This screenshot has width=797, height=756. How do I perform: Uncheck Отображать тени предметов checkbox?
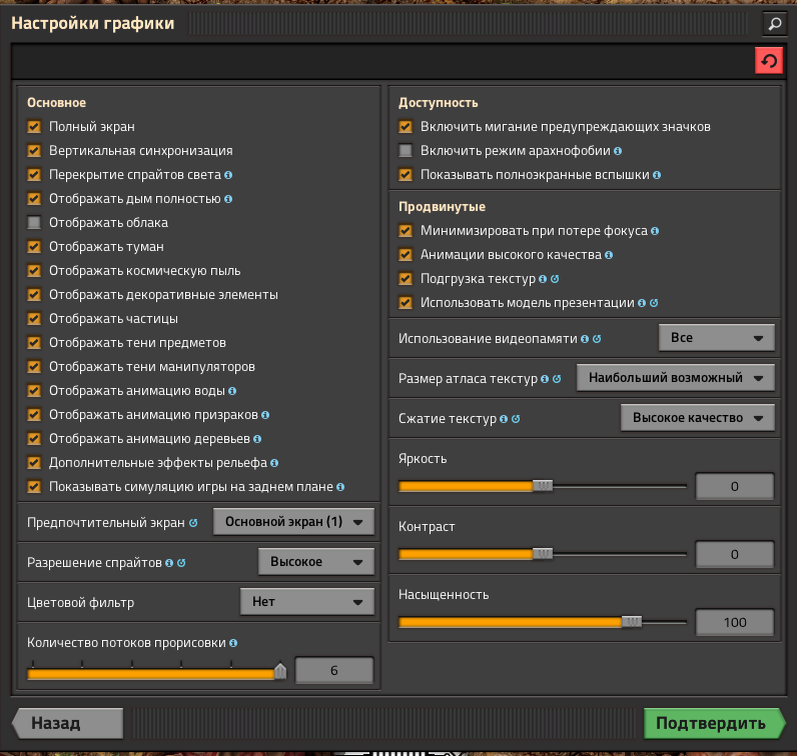click(34, 343)
